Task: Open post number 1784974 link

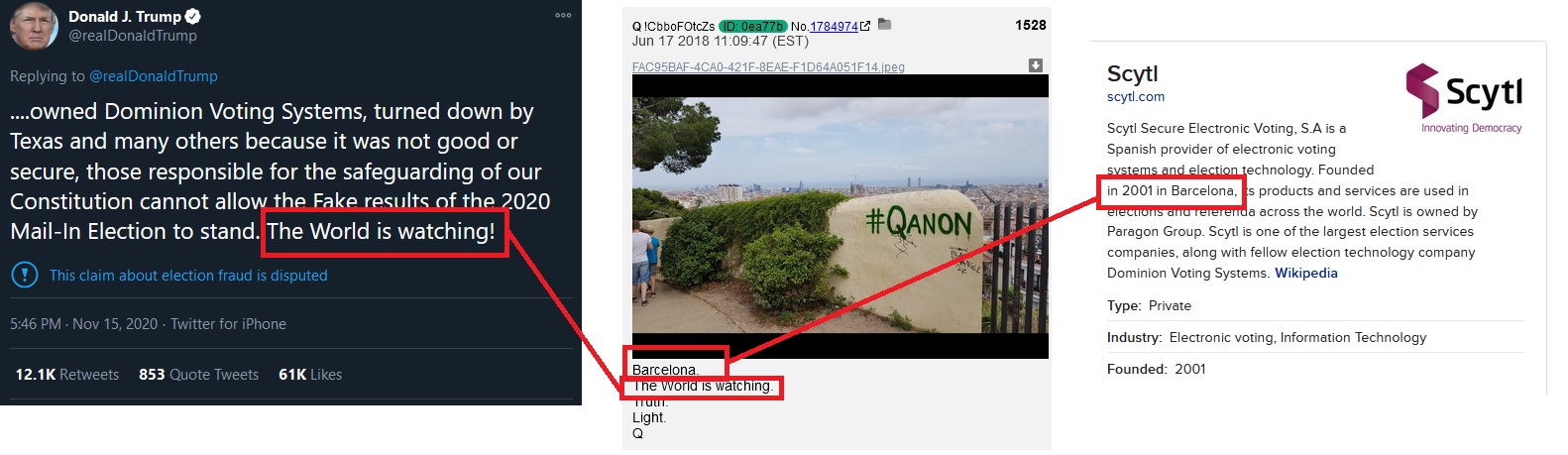Action: [834, 27]
